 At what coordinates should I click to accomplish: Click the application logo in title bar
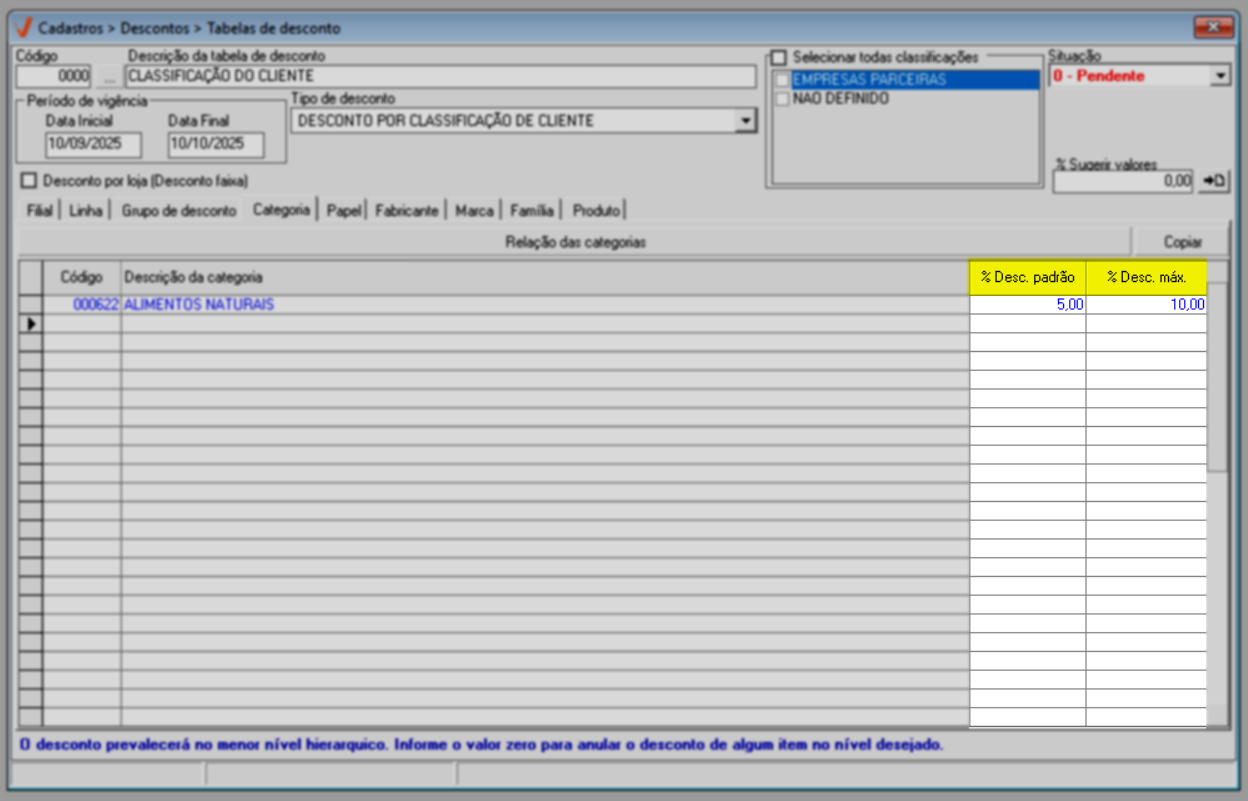(x=24, y=27)
